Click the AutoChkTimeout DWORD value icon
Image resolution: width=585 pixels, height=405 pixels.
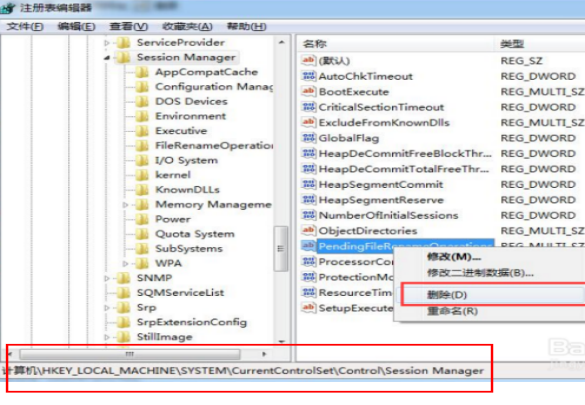pos(309,76)
